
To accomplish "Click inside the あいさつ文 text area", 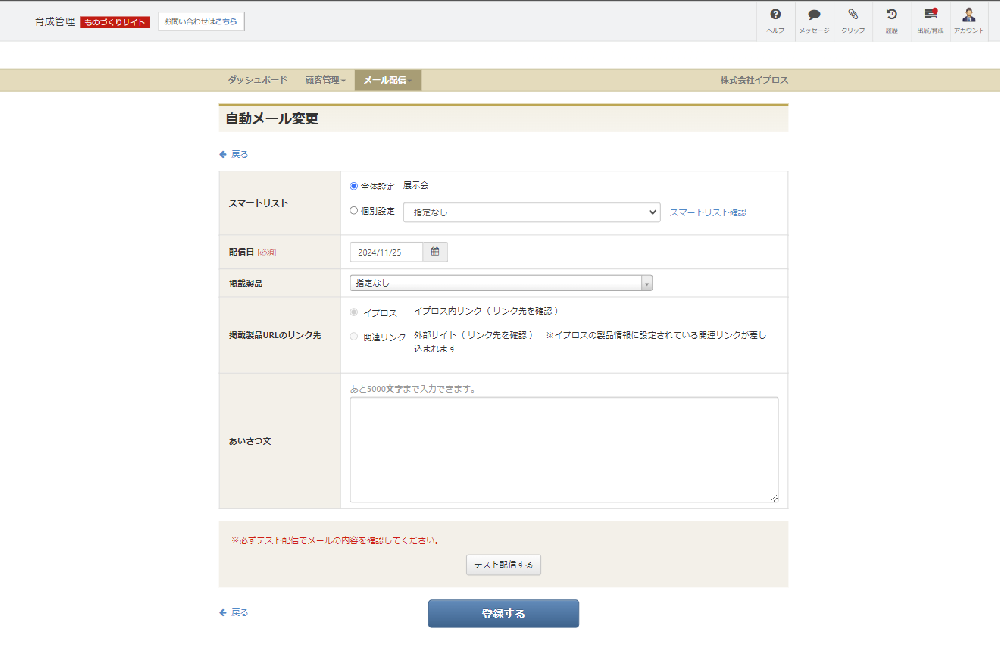I will [563, 449].
